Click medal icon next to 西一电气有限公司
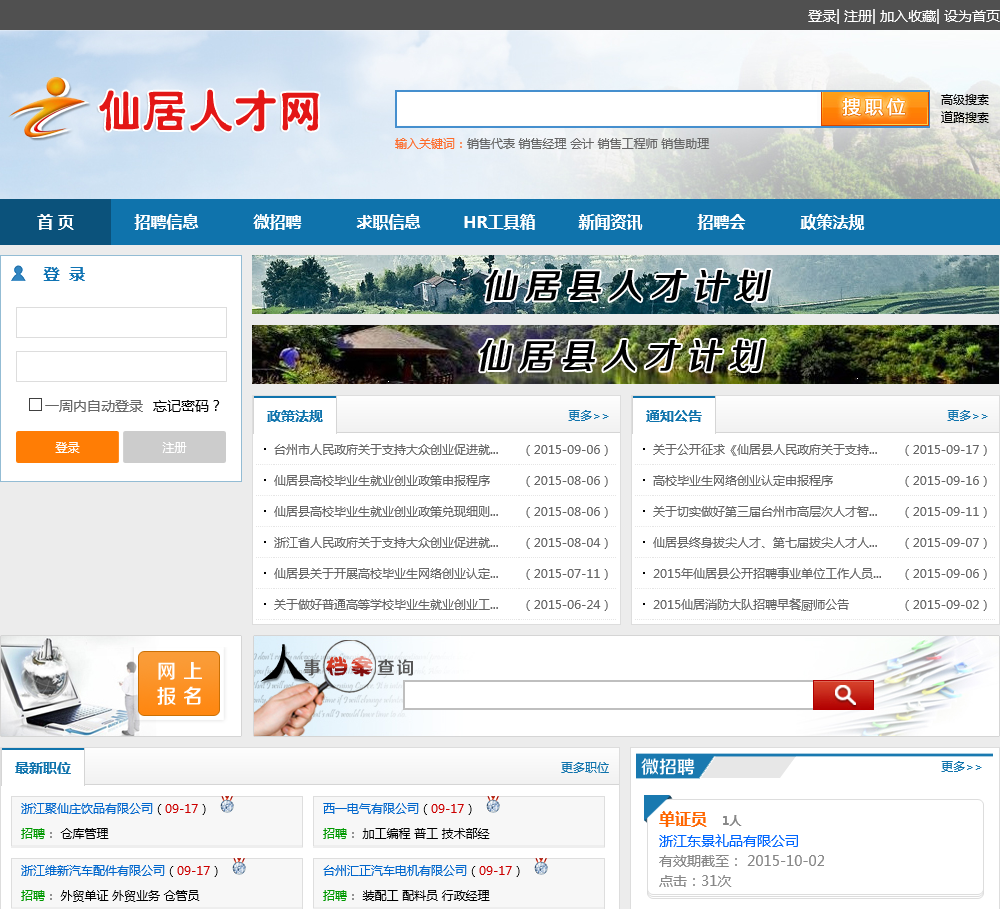This screenshot has width=1000, height=909. (492, 805)
